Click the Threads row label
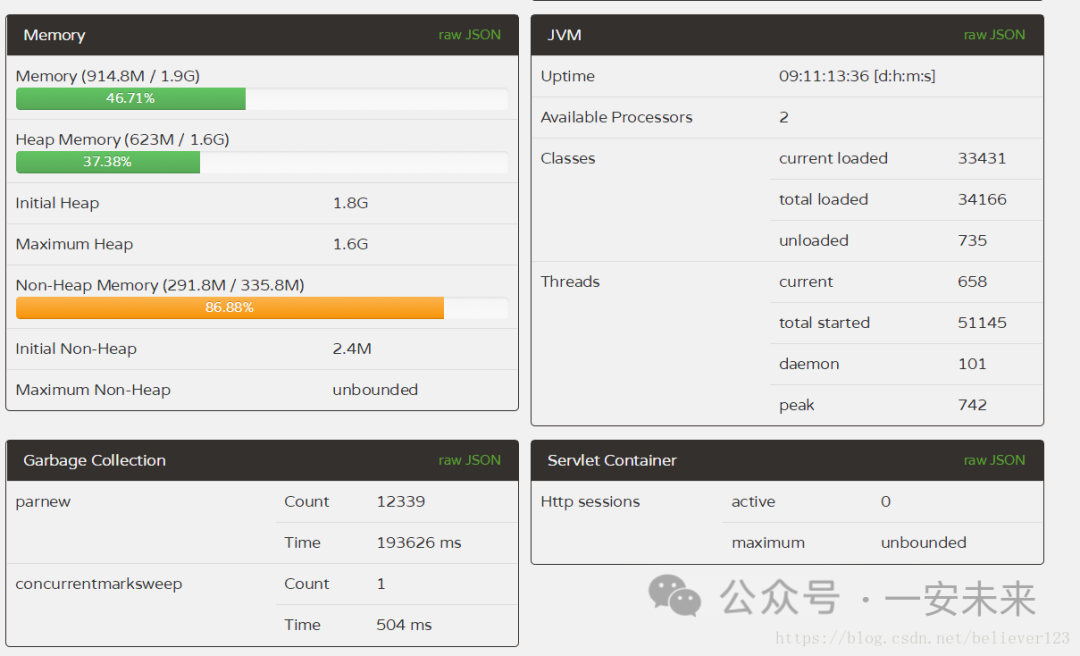The width and height of the screenshot is (1080, 656). (x=570, y=282)
